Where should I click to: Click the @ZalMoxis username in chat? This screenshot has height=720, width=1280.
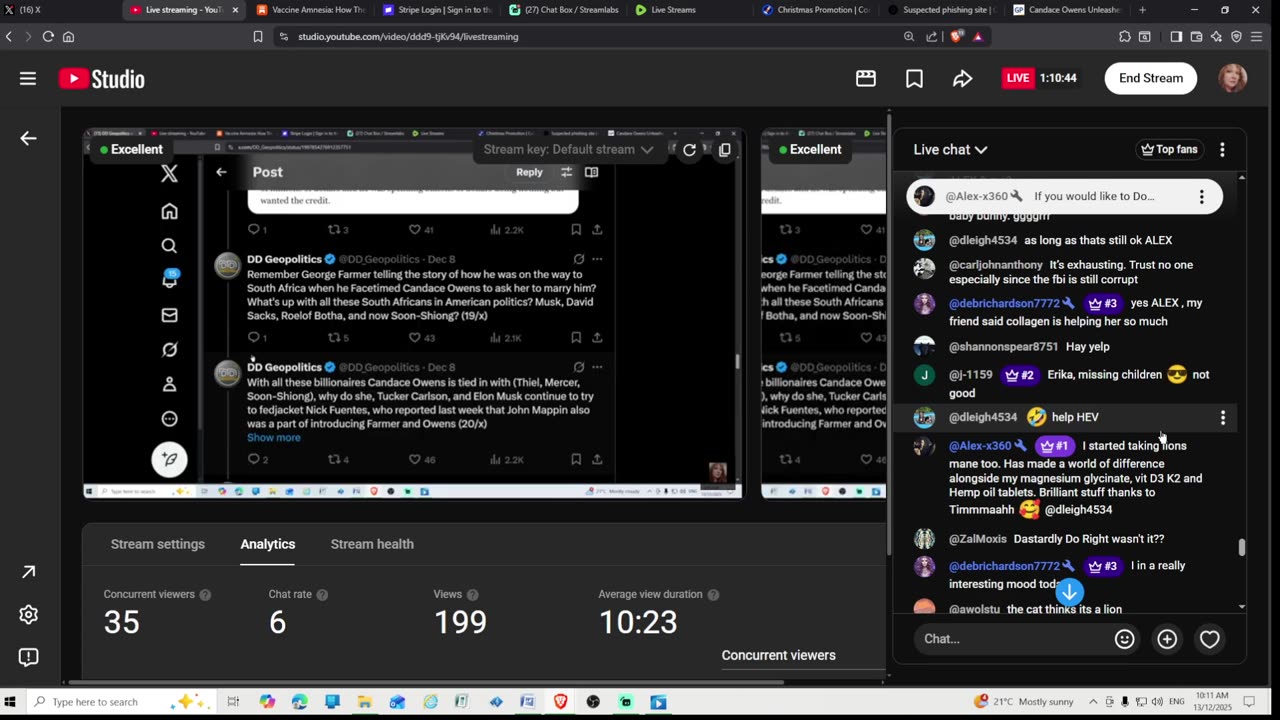(x=978, y=539)
